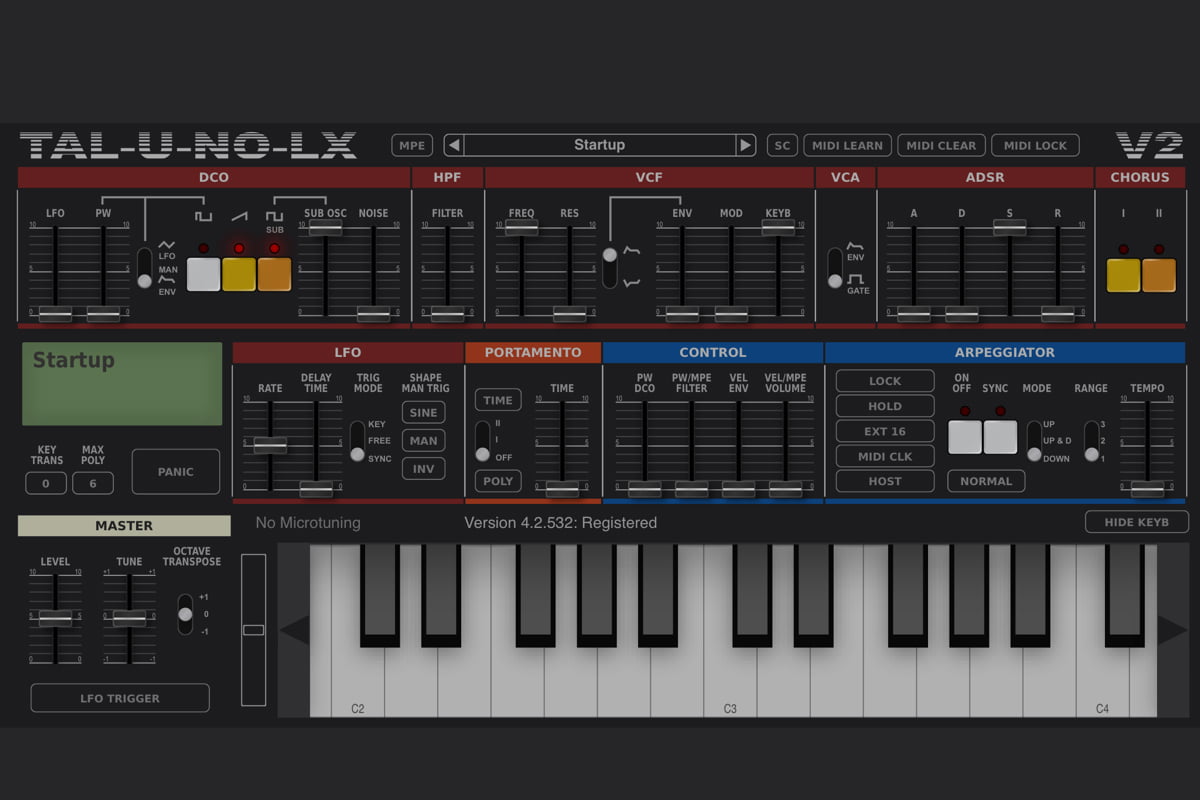Viewport: 1200px width, 800px height.
Task: Hit the PANIC button
Action: tap(175, 471)
